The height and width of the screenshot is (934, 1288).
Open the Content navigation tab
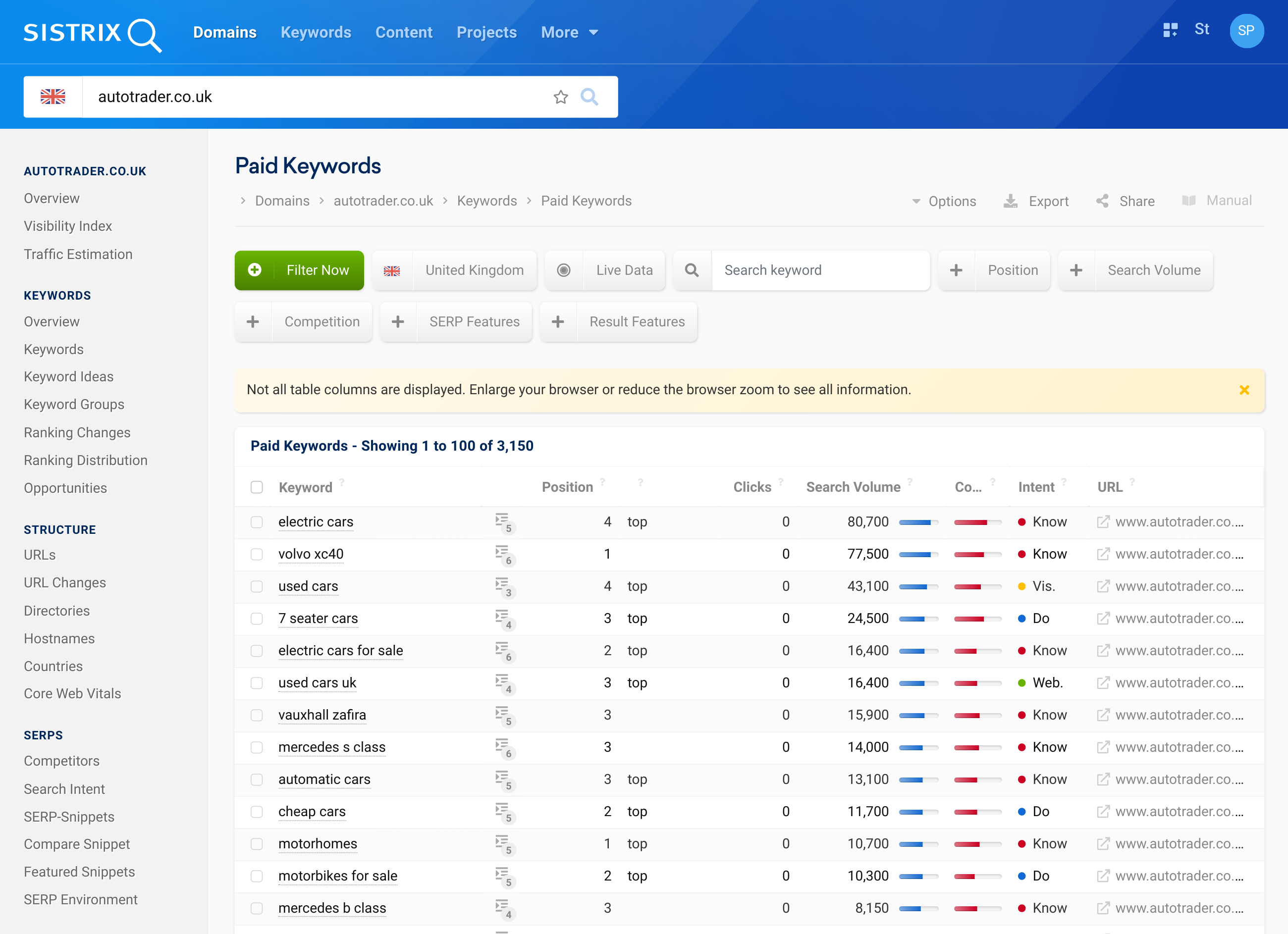(404, 32)
